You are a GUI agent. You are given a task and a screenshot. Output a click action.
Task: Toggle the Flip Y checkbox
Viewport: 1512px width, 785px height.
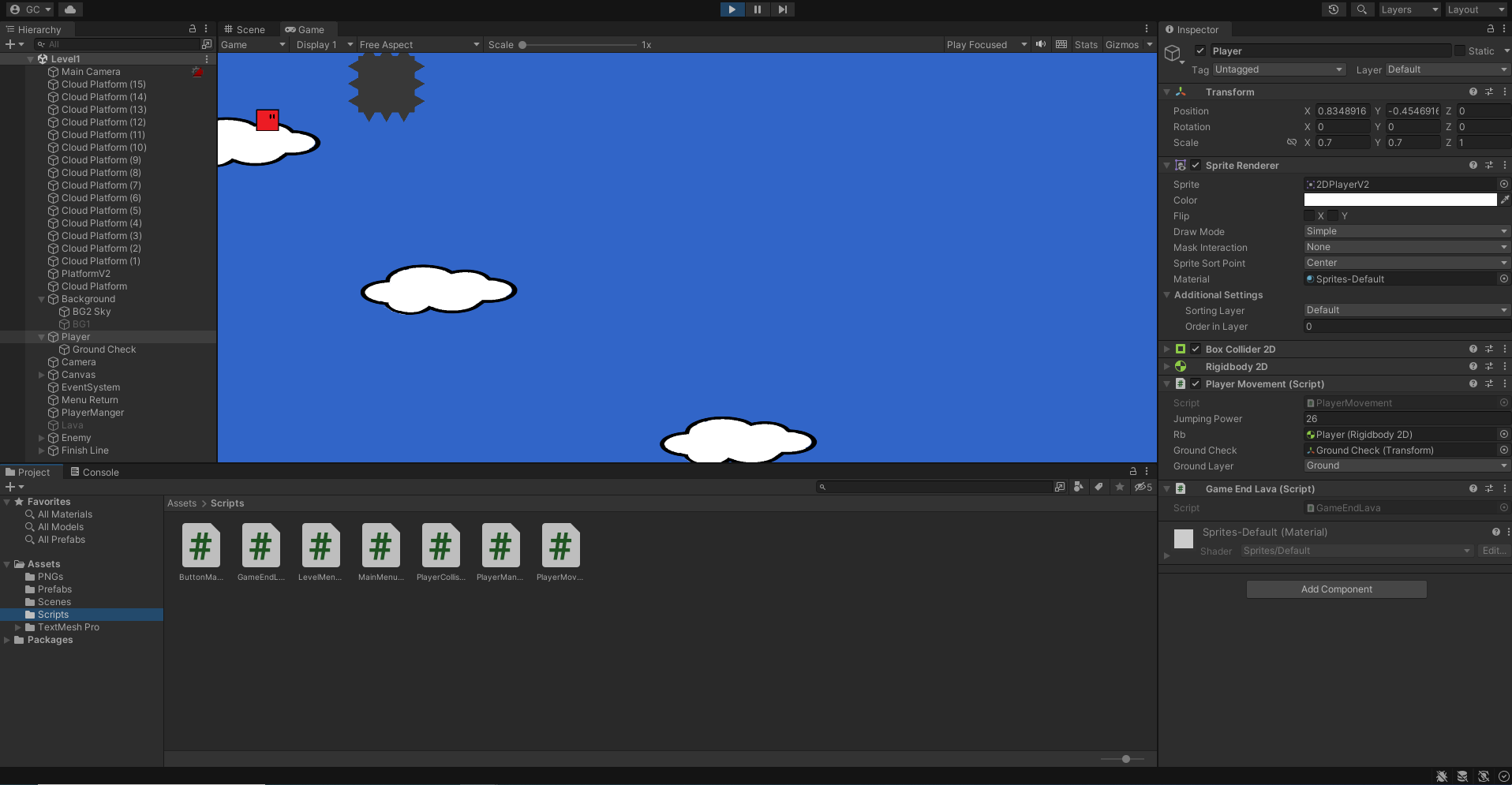(x=1334, y=215)
